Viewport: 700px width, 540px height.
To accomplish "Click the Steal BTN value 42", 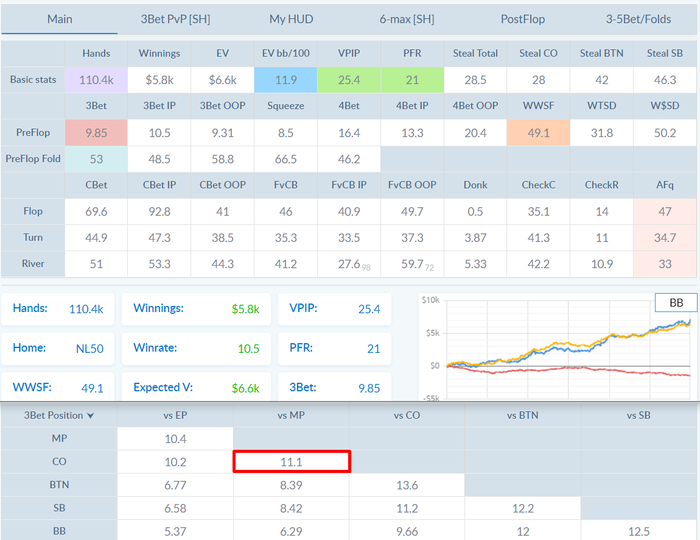I will 602,80.
